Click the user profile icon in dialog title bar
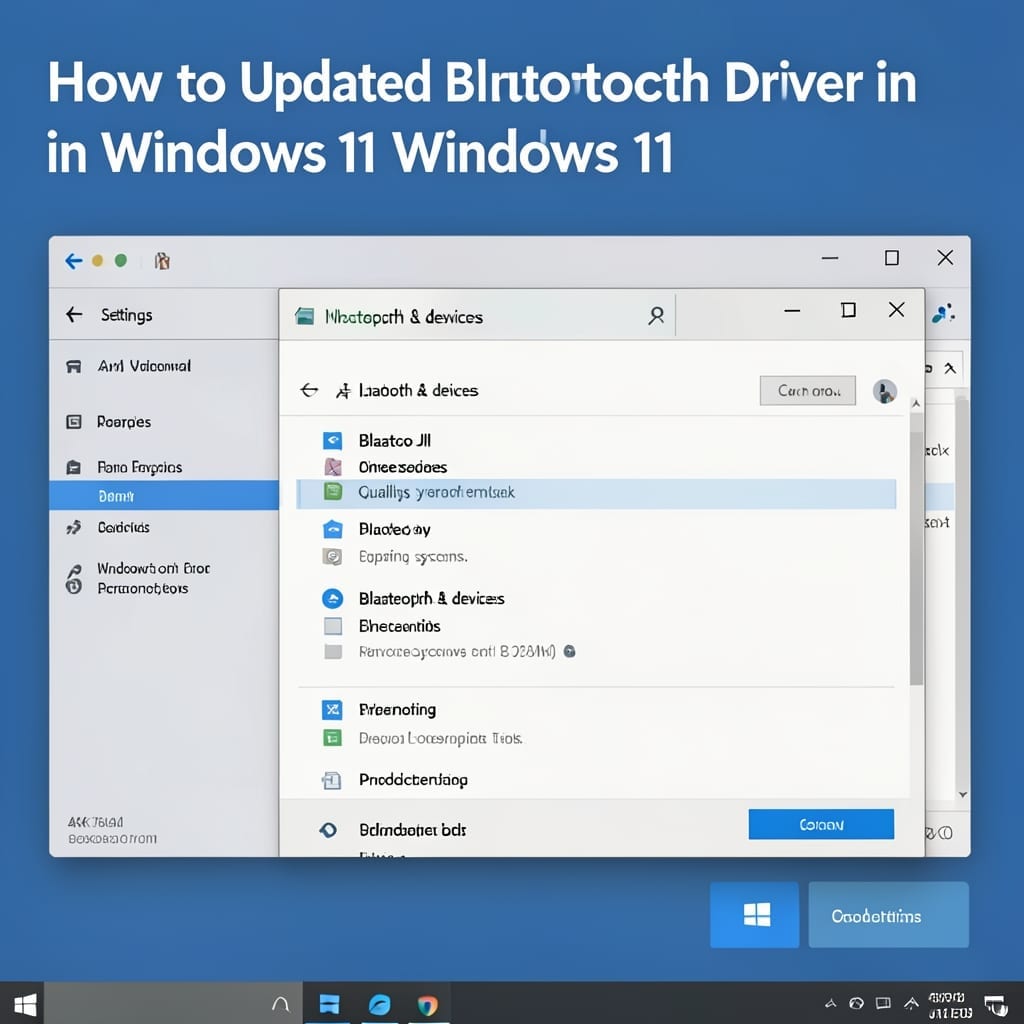Screen dimensions: 1024x1024 [656, 316]
